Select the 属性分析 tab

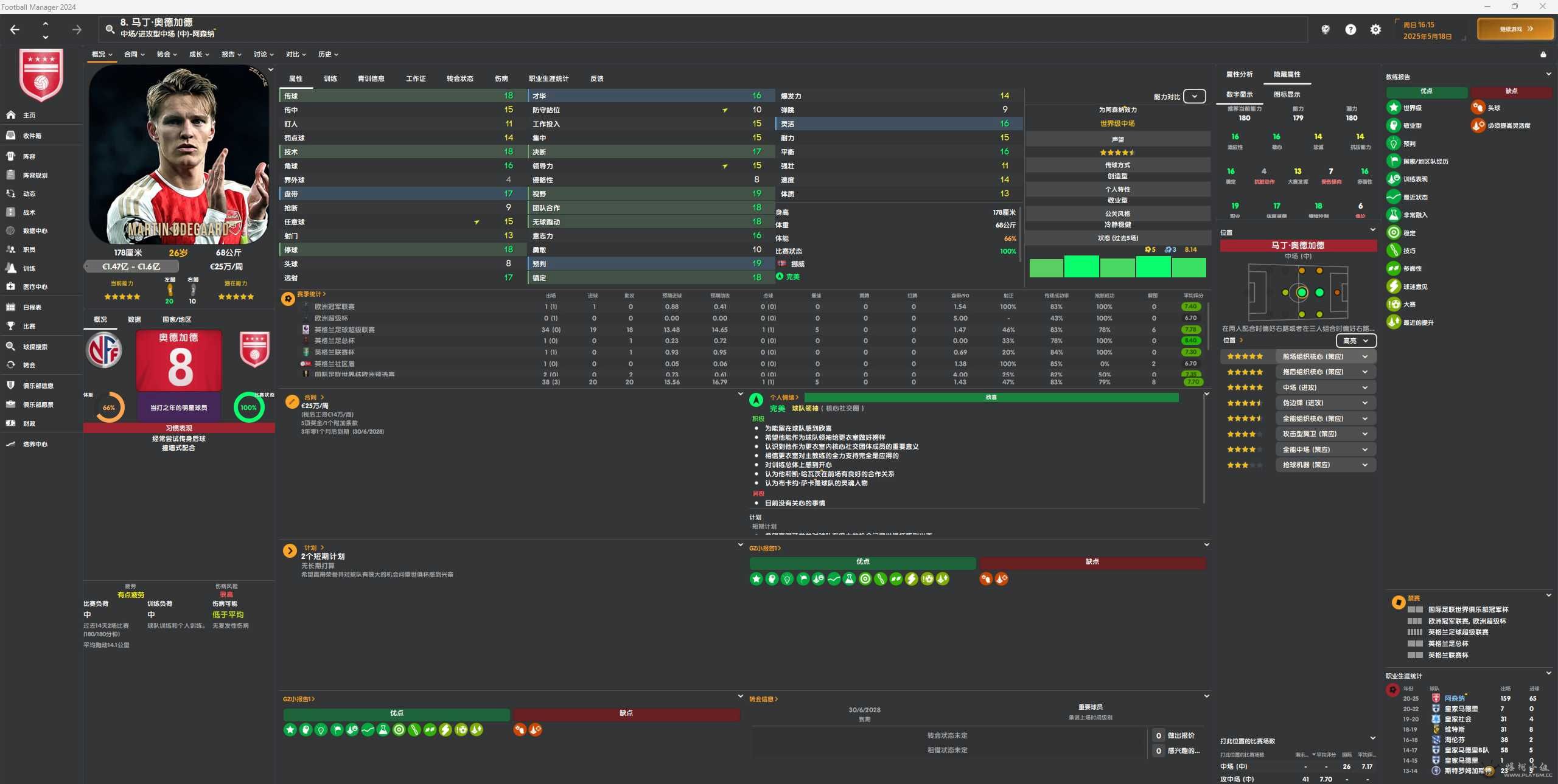click(x=1239, y=75)
